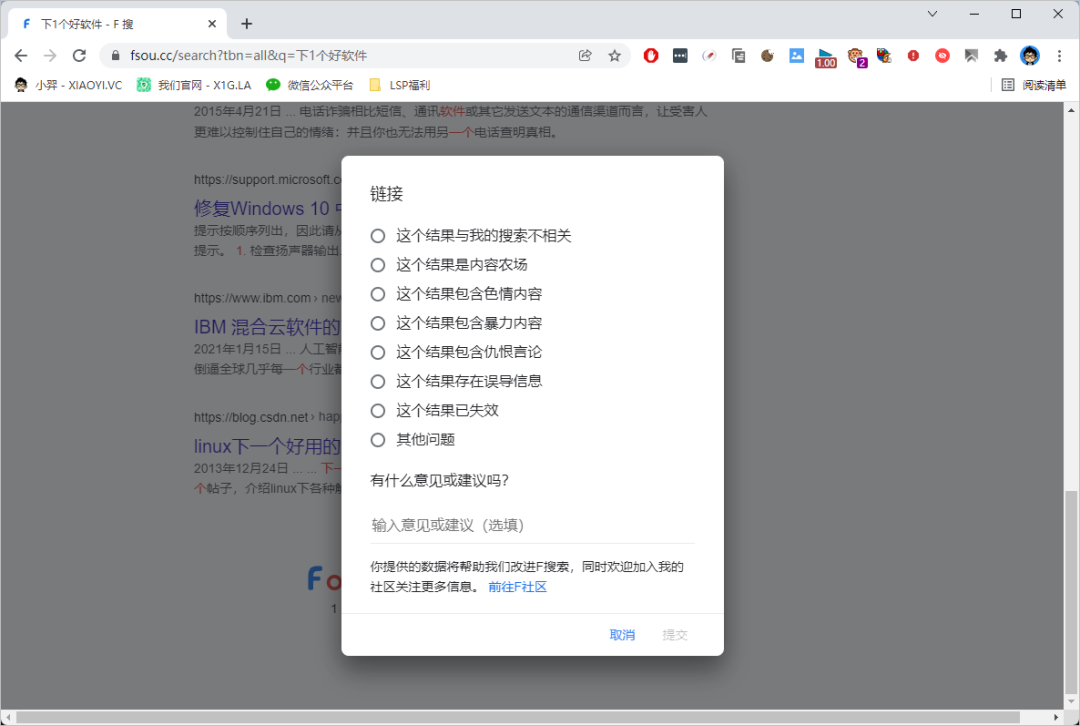Open the 我们官网 - X1G.LA bookmark

click(x=194, y=85)
